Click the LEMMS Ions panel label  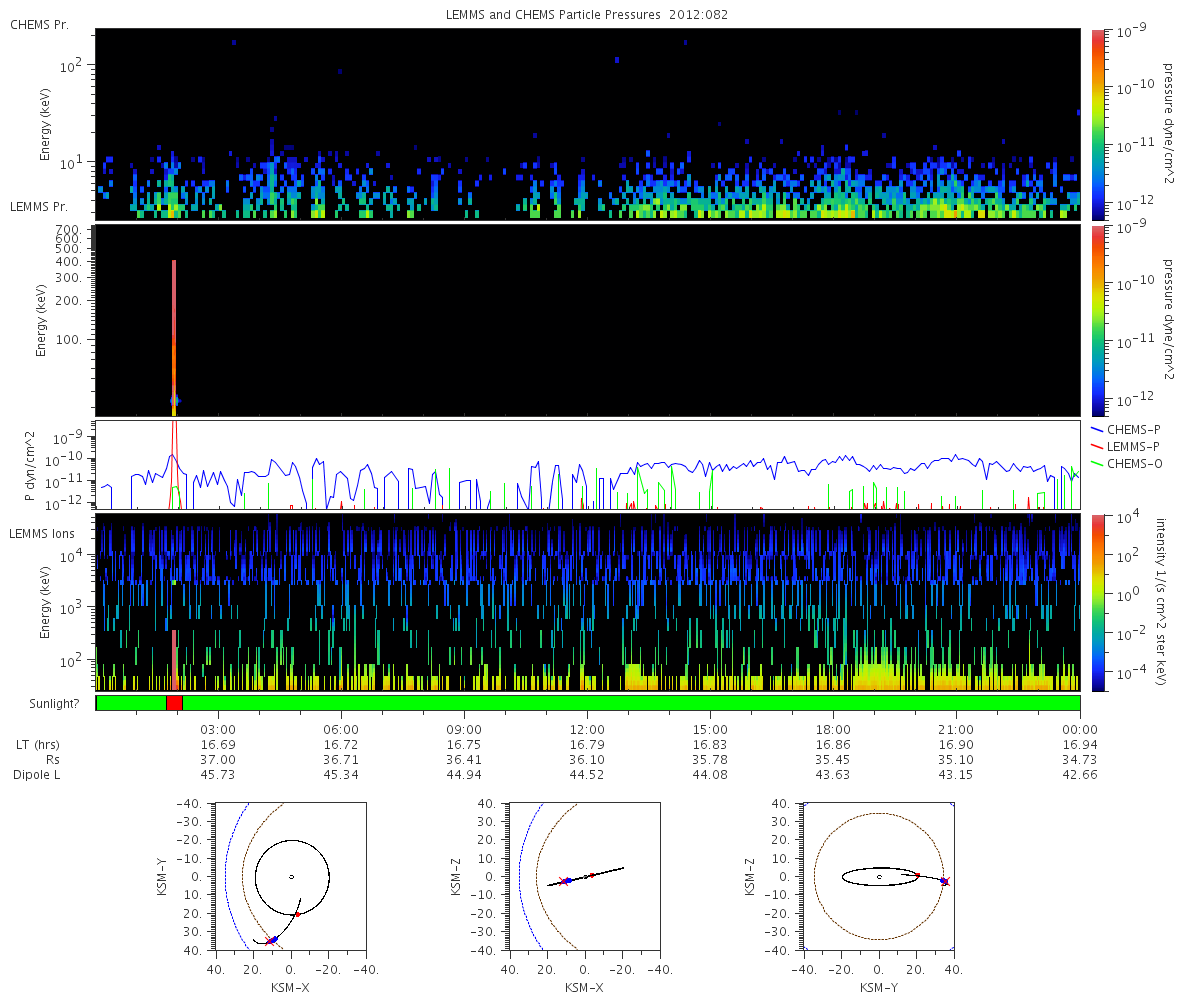(43, 535)
